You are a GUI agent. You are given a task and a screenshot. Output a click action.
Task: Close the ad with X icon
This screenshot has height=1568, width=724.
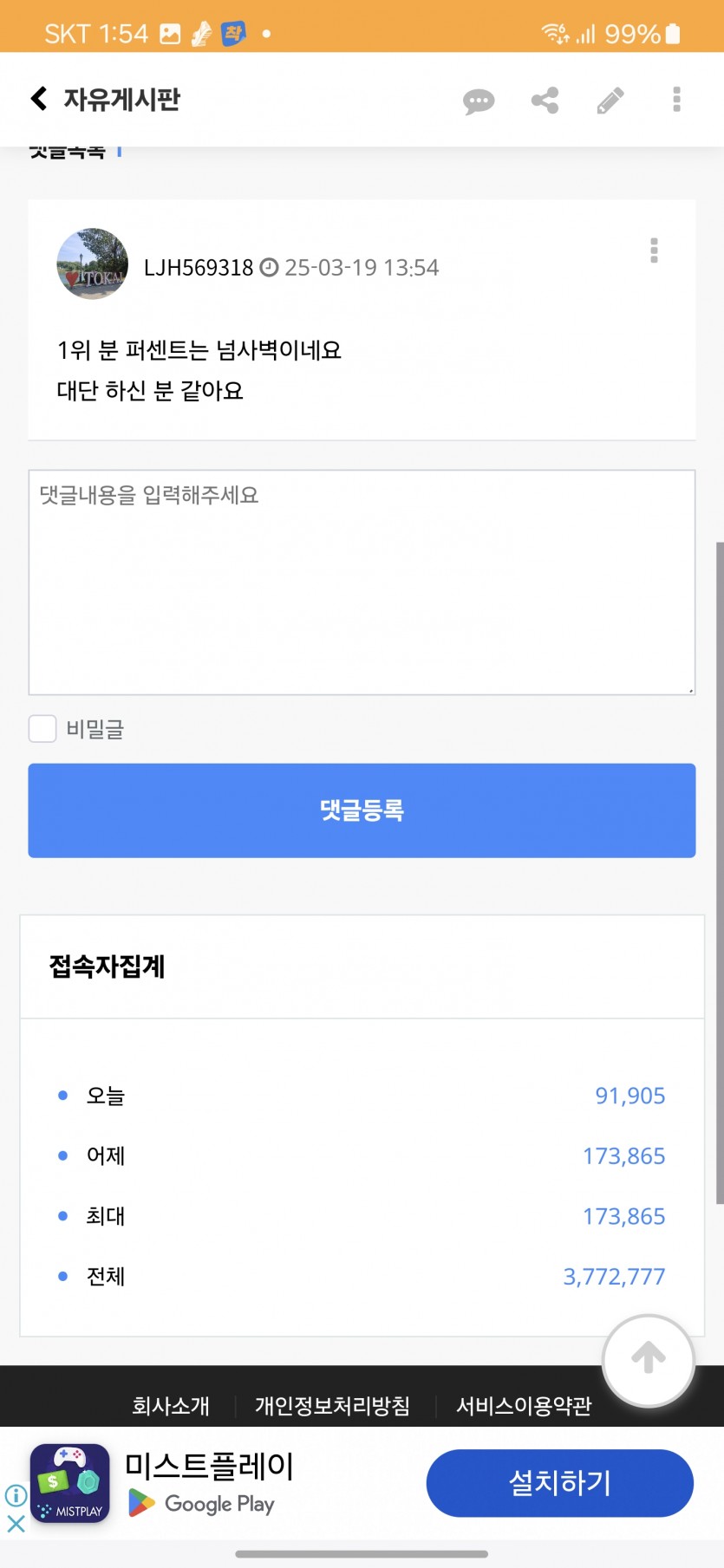click(16, 1524)
